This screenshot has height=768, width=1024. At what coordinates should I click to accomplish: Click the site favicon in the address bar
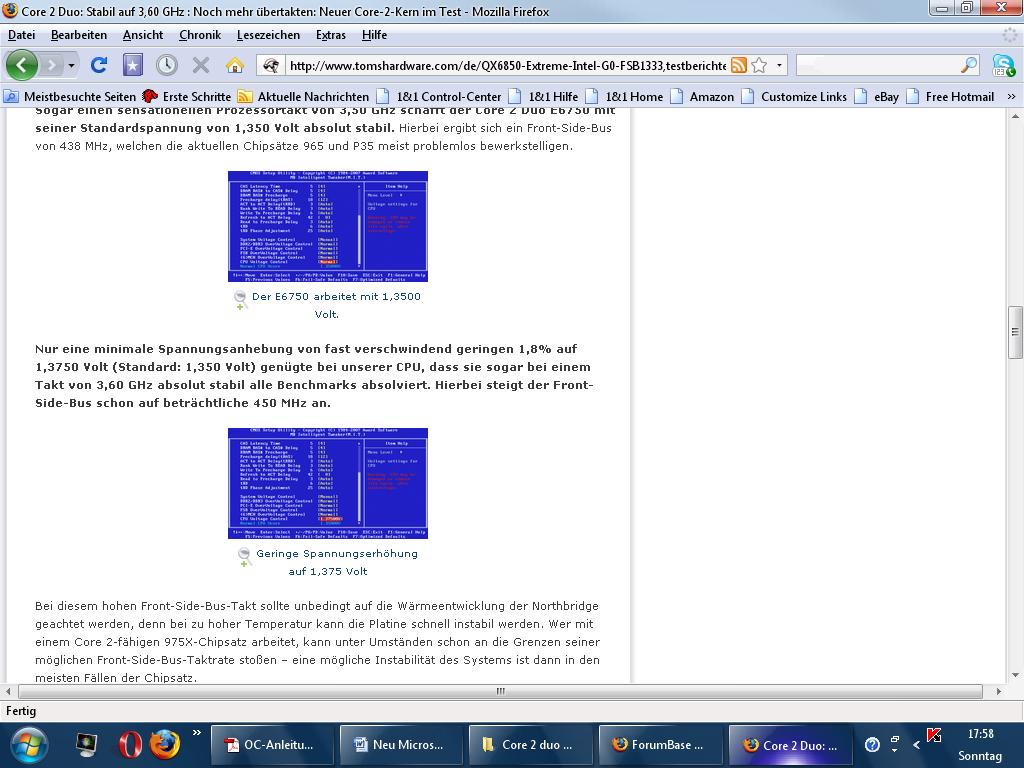[x=272, y=65]
